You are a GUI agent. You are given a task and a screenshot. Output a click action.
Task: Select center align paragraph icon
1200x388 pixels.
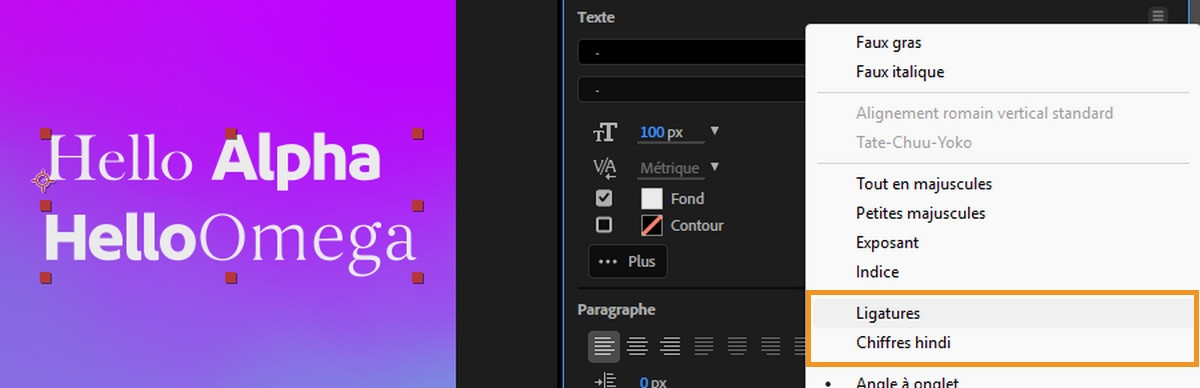click(x=637, y=346)
